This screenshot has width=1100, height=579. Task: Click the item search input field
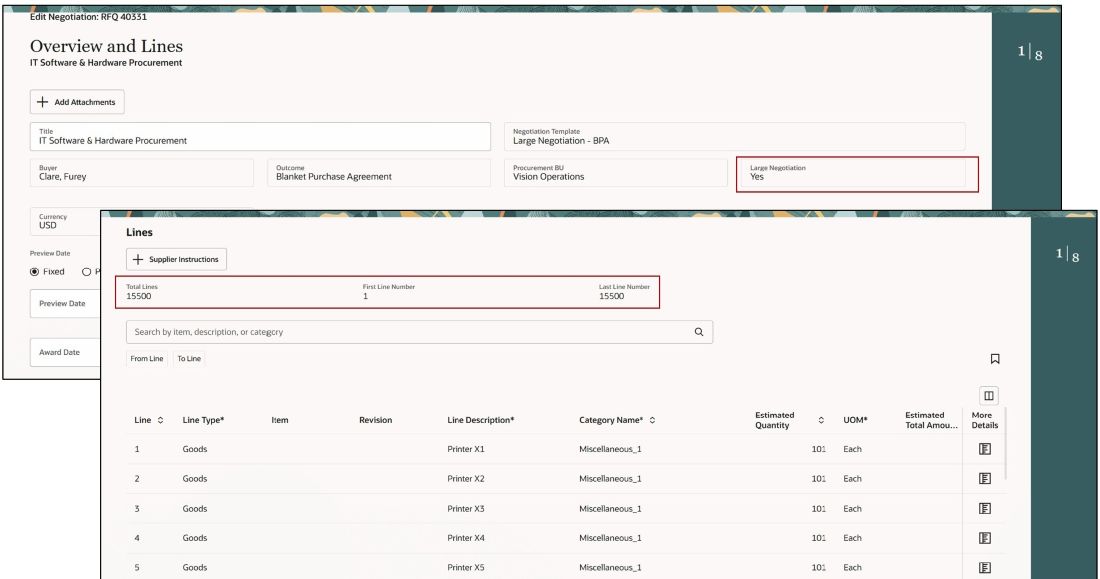point(400,331)
